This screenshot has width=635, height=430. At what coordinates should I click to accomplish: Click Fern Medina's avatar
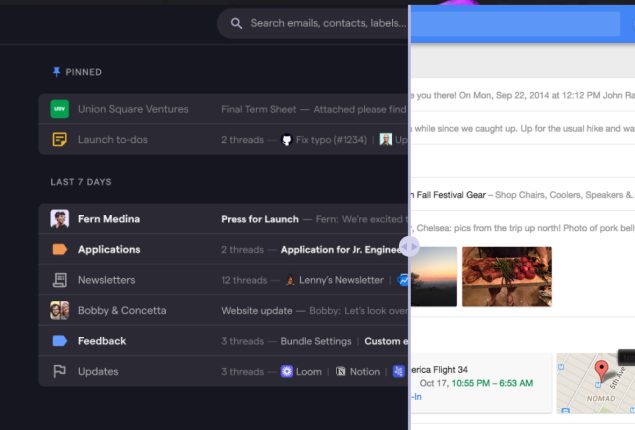click(x=60, y=219)
